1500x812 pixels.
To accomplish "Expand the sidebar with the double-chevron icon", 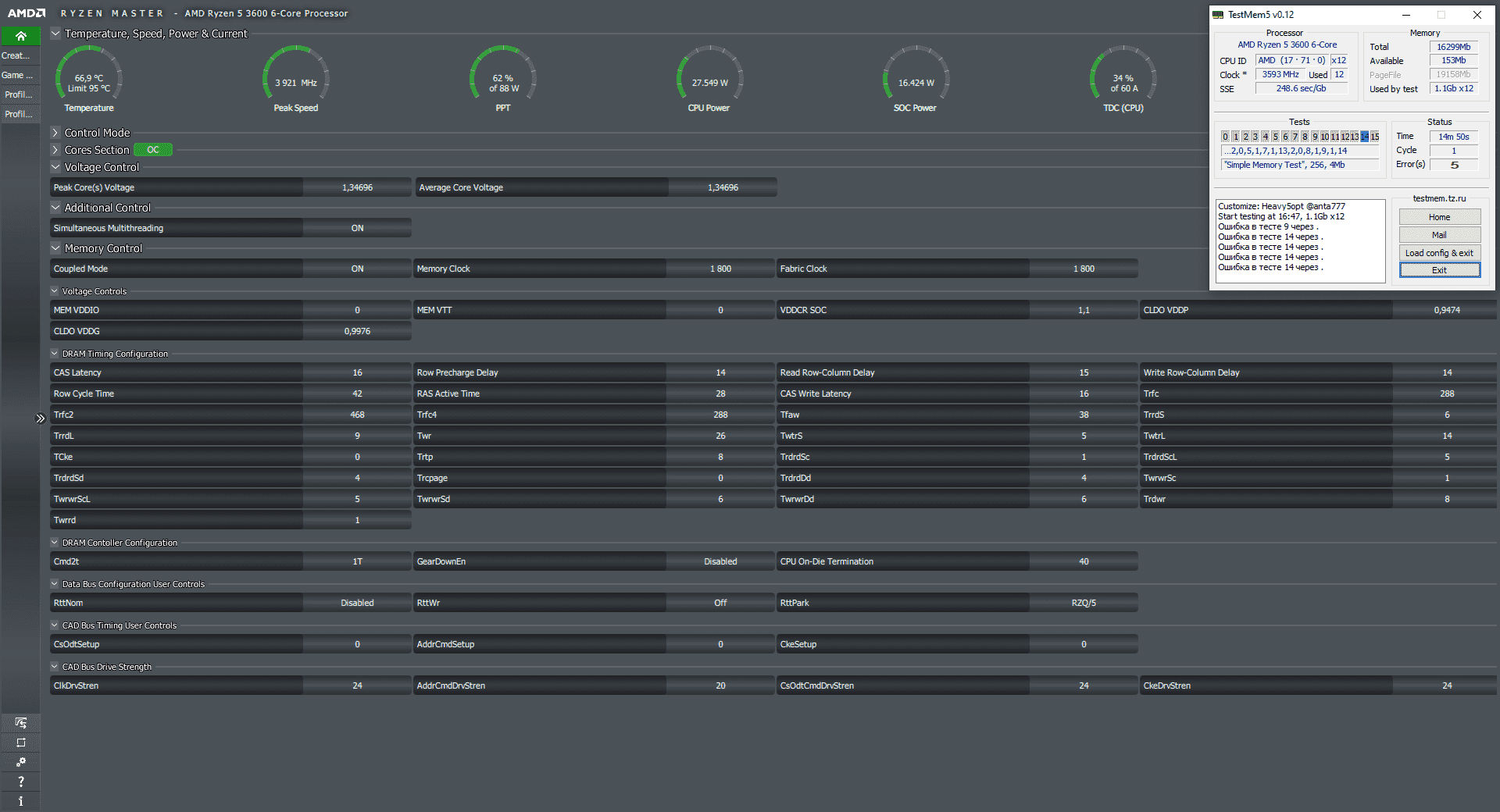I will [x=41, y=418].
